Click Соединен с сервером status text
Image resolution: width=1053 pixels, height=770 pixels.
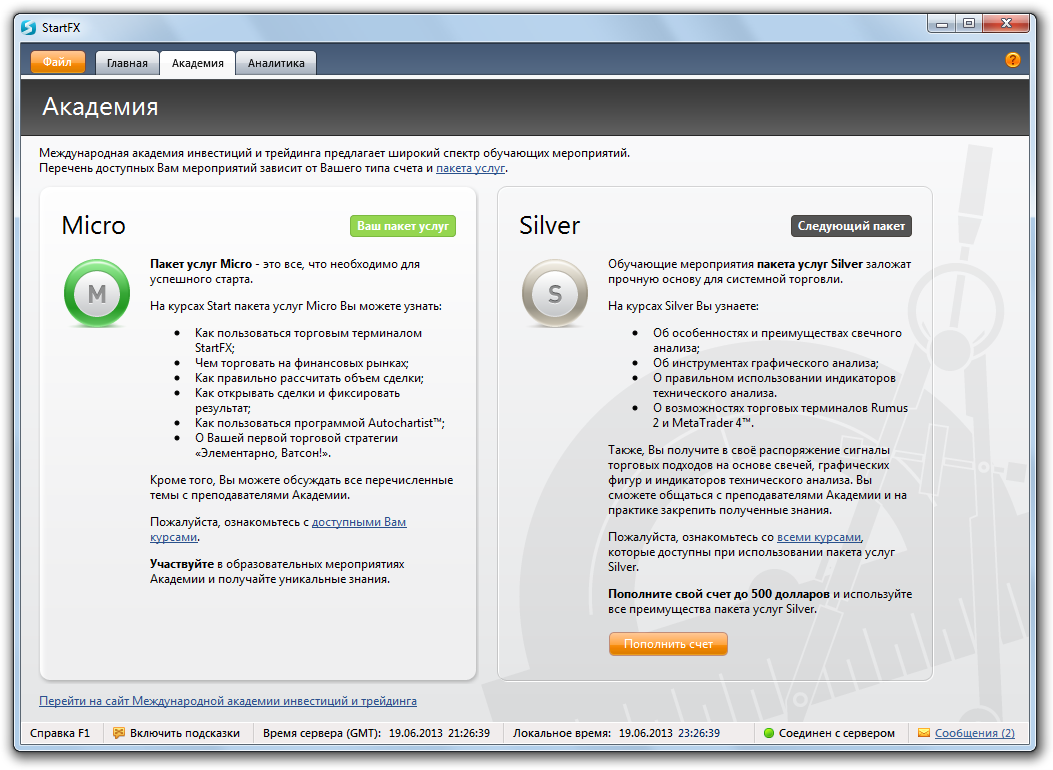point(837,733)
